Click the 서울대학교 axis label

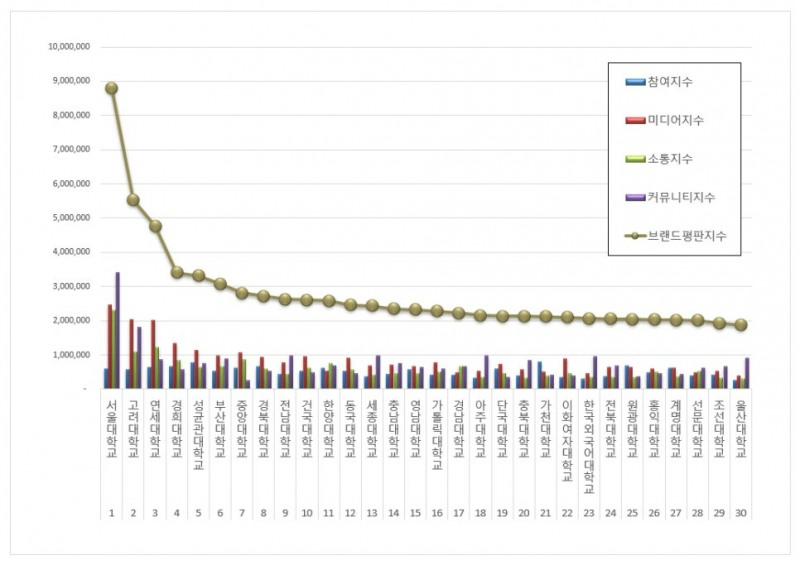pos(112,429)
